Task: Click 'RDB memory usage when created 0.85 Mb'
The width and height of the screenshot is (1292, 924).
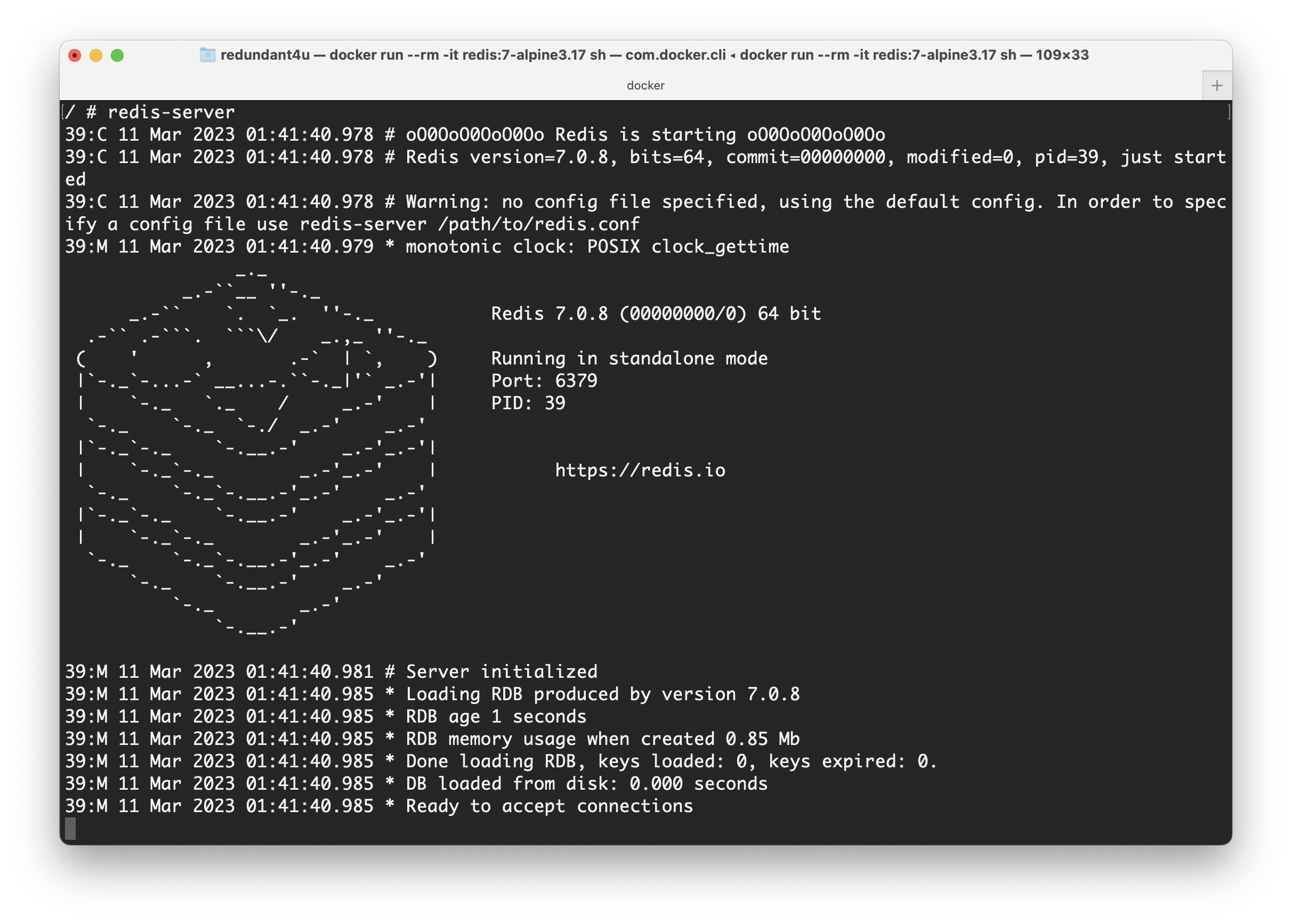Action: tap(433, 739)
